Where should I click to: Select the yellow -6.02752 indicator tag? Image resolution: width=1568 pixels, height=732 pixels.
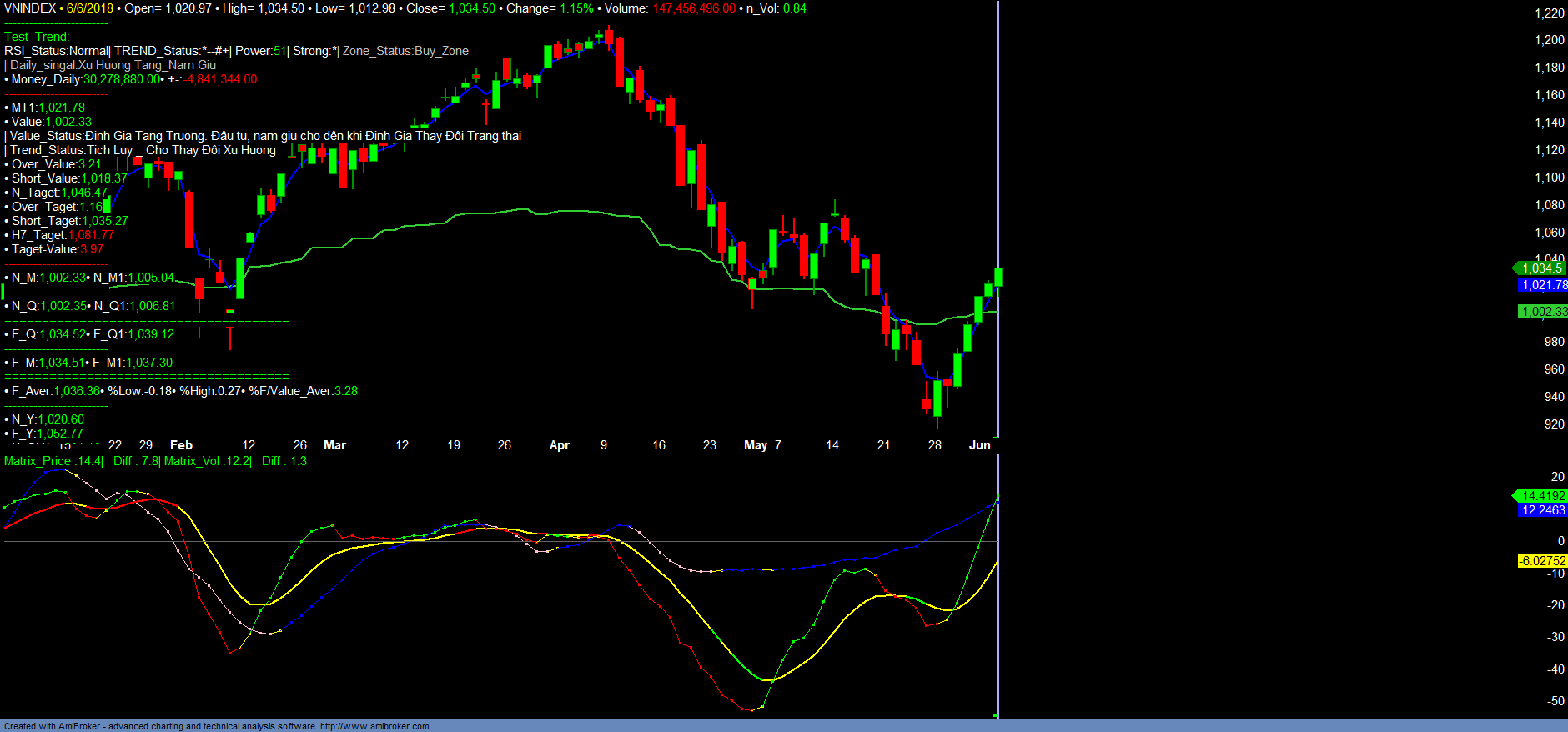tap(1541, 561)
